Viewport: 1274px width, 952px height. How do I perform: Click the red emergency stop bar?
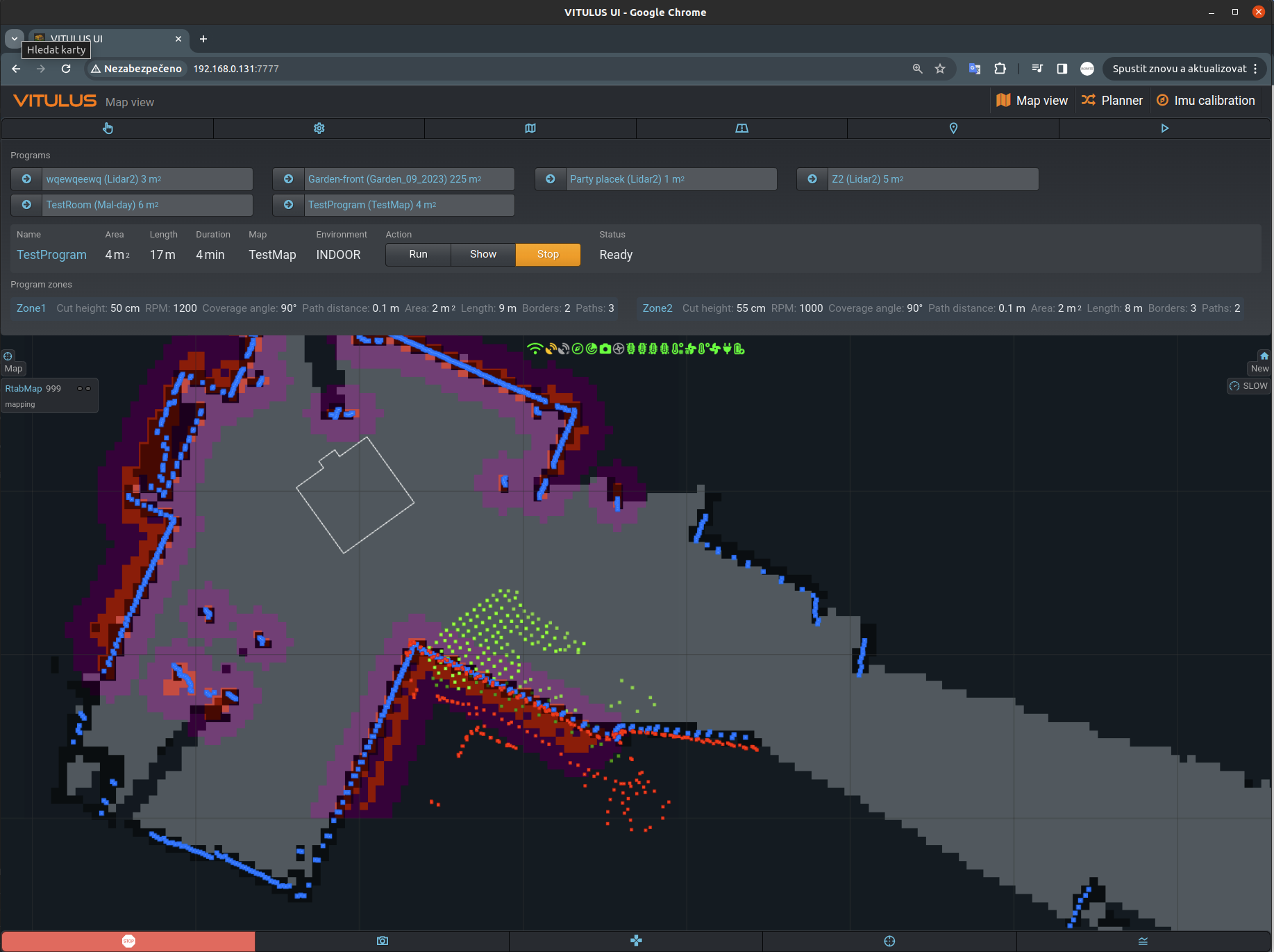[128, 941]
